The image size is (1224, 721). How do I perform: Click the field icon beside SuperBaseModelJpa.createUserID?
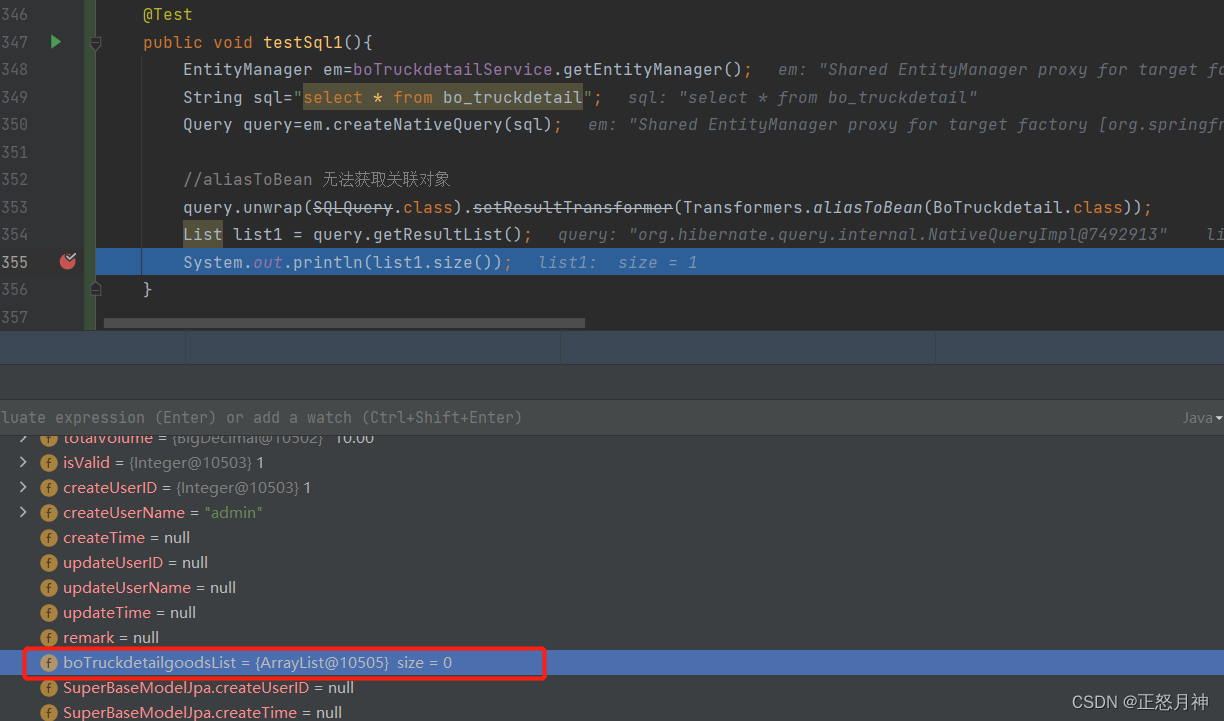pos(48,688)
